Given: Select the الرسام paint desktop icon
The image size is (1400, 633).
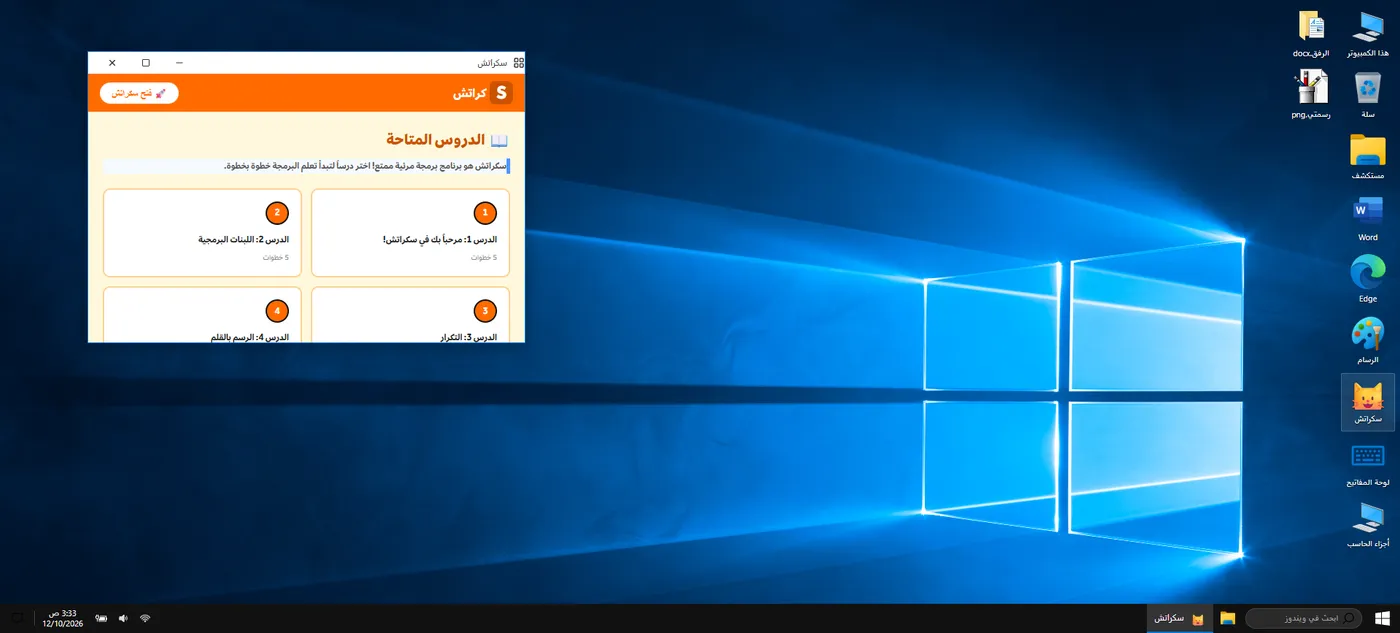Looking at the screenshot, I should click(x=1367, y=342).
